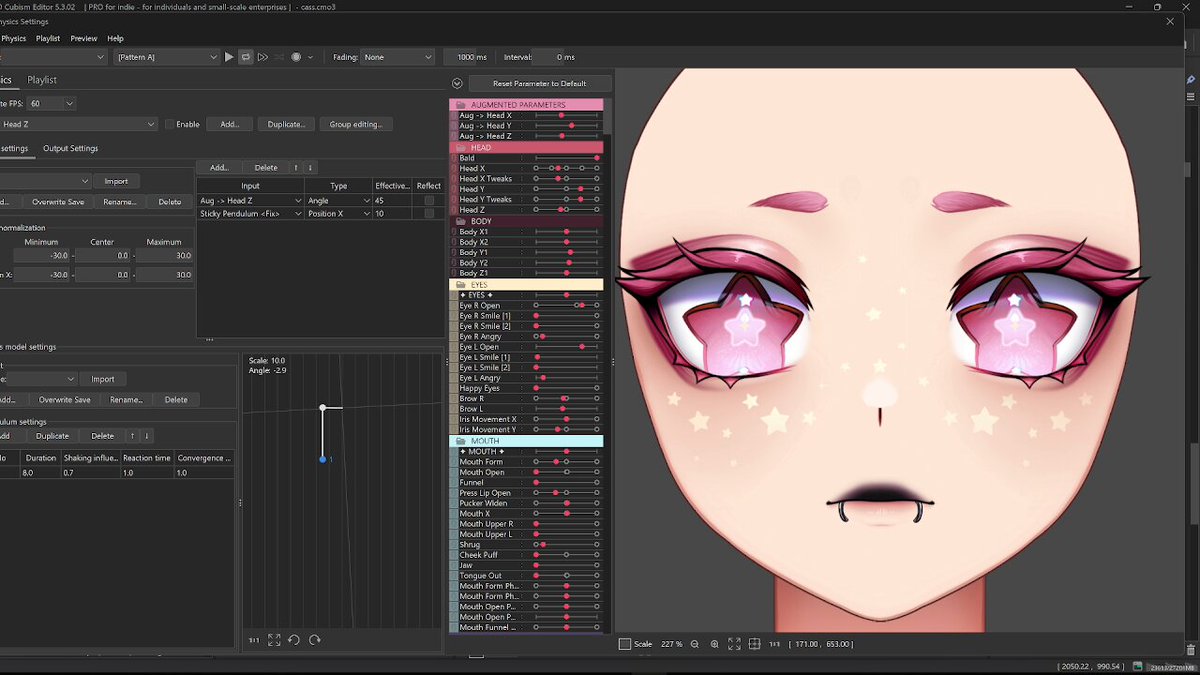Toggle the loop playback icon
1200x675 pixels.
245,57
